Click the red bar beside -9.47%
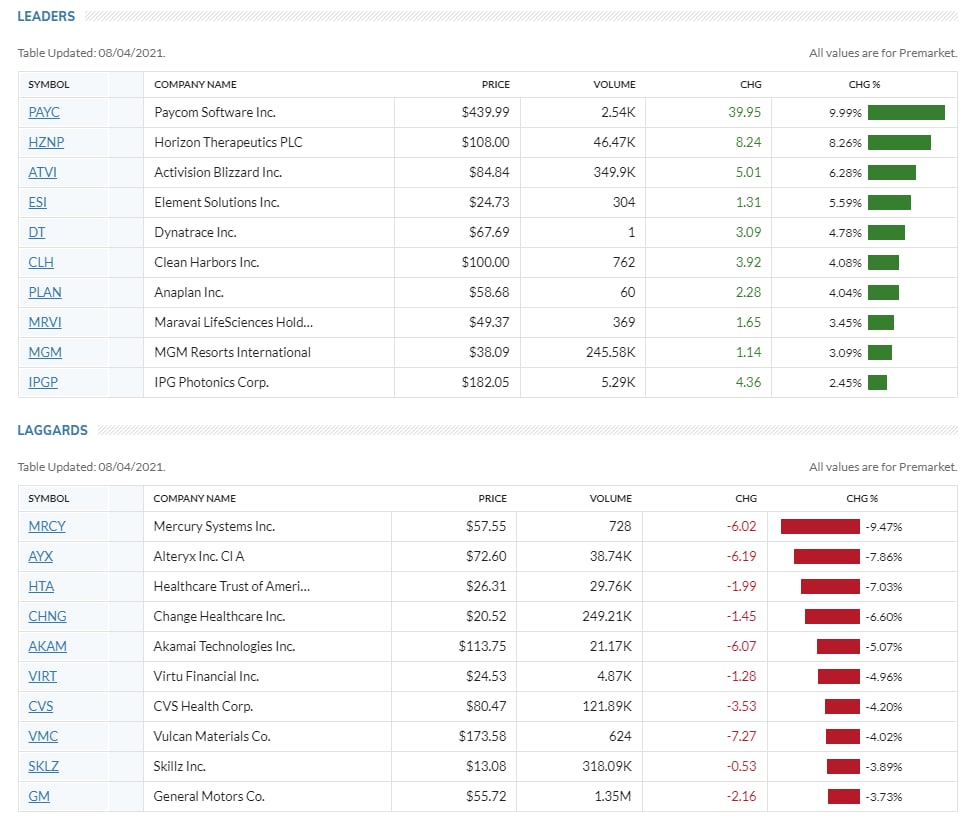This screenshot has height=822, width=971. [x=820, y=527]
